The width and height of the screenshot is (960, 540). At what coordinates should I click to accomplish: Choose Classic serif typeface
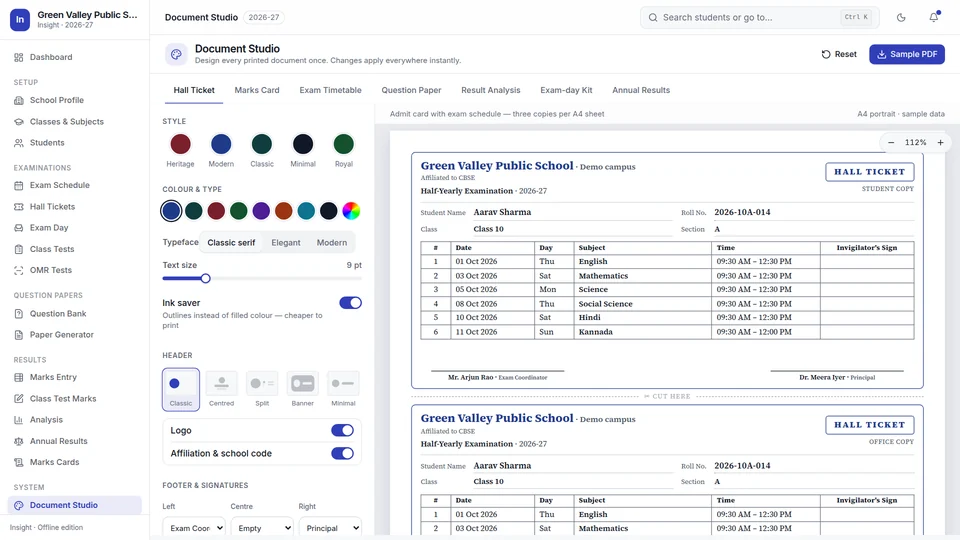point(231,242)
